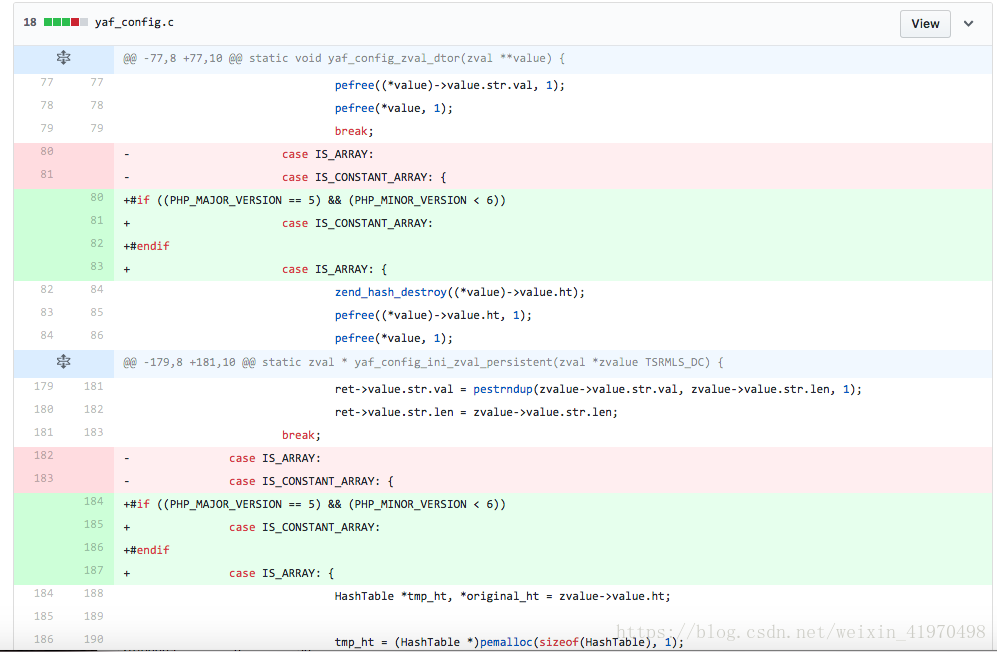Click the pestrndup function call
997x652 pixels.
[502, 389]
